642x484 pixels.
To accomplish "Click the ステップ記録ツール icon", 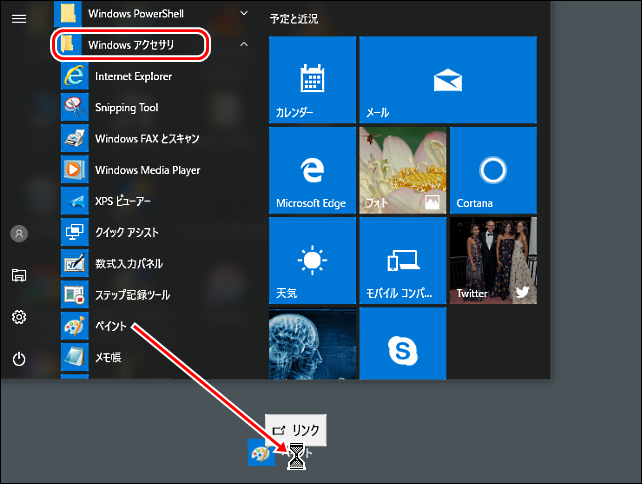I will coord(75,295).
